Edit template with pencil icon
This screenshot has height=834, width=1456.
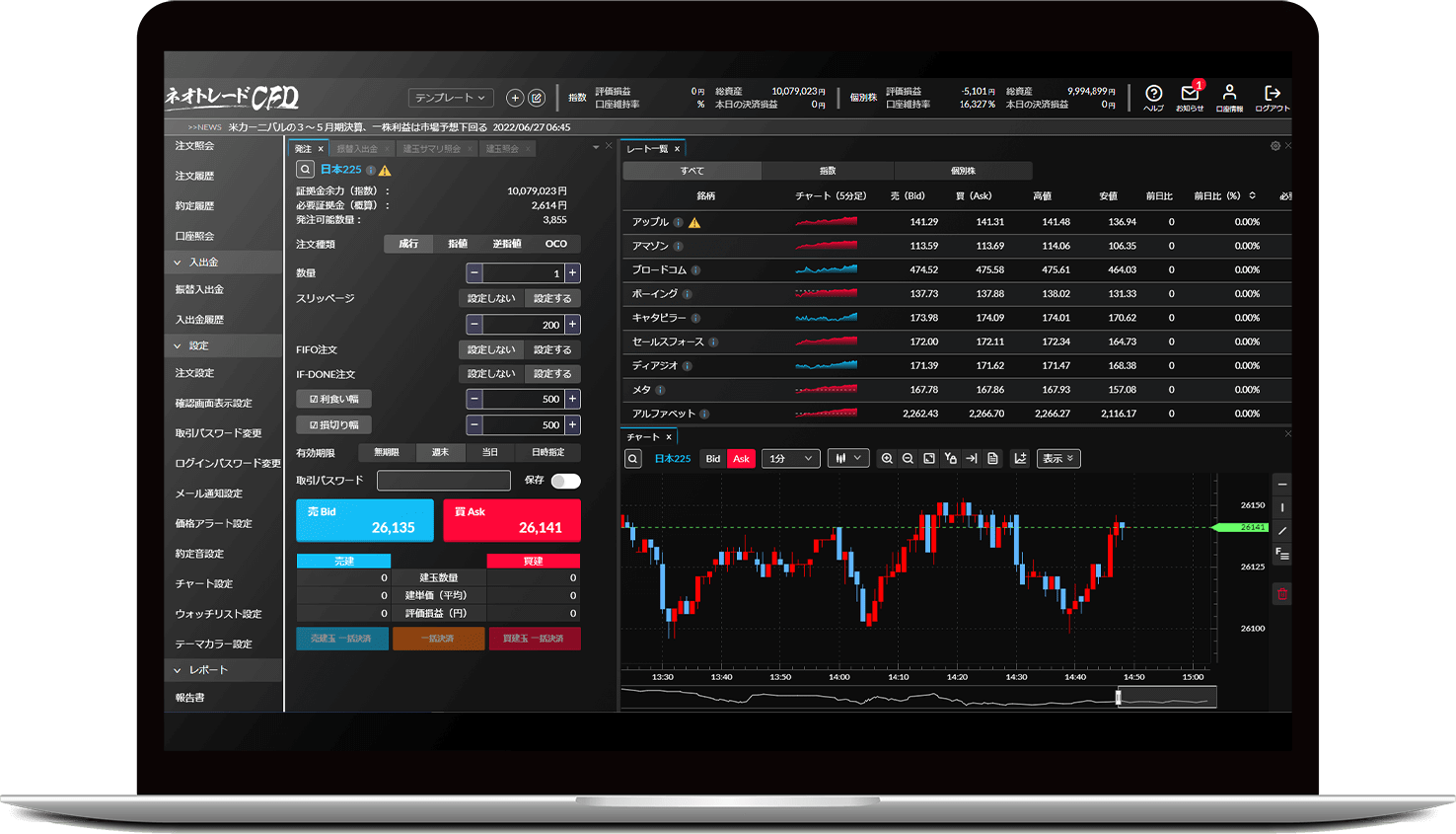pos(537,98)
